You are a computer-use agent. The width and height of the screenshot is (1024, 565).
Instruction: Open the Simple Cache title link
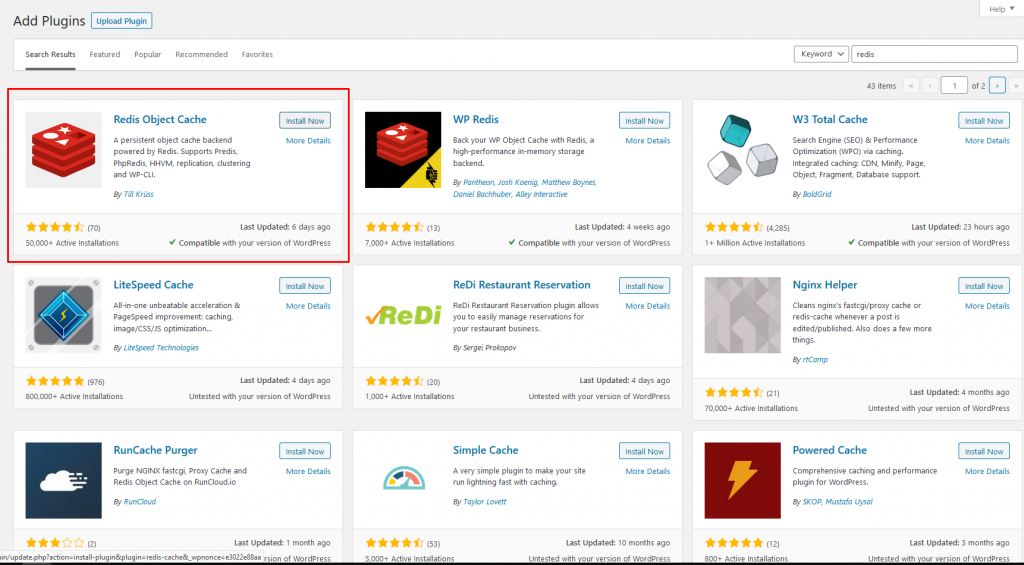(x=485, y=450)
